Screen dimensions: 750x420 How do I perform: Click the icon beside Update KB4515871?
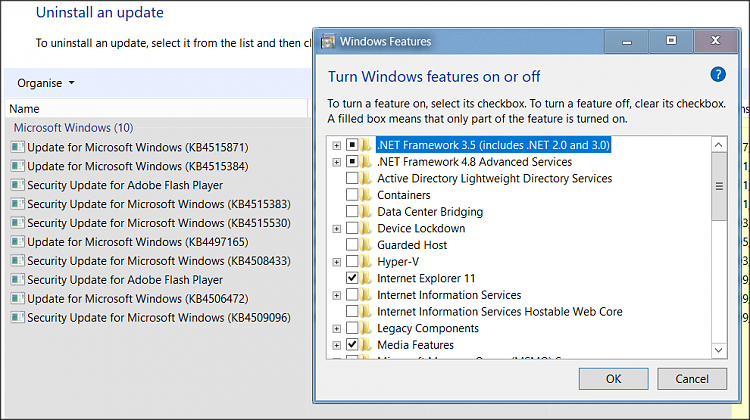click(18, 147)
